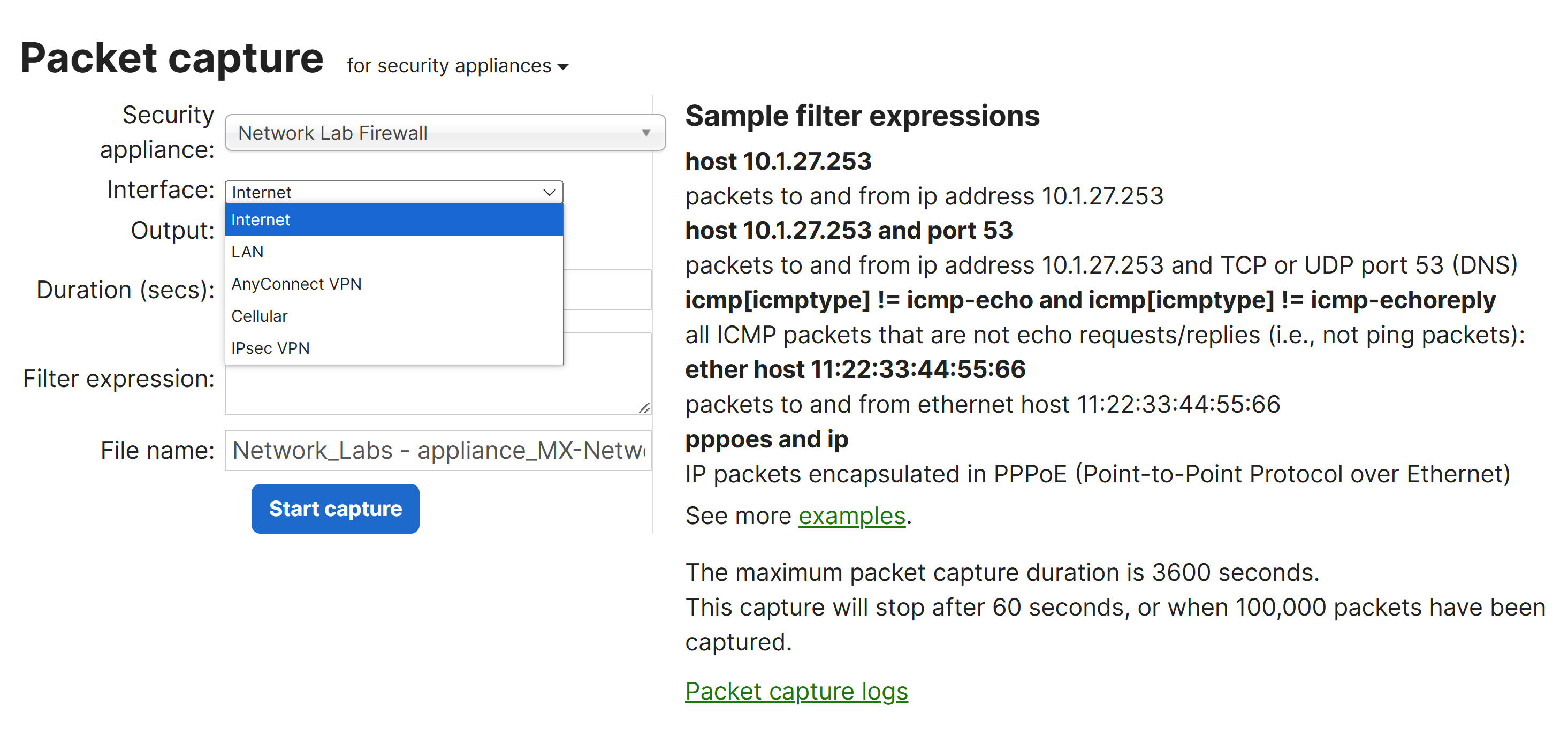This screenshot has width=1568, height=736.
Task: Open the 'for security appliances' dropdown
Action: pyautogui.click(x=449, y=66)
